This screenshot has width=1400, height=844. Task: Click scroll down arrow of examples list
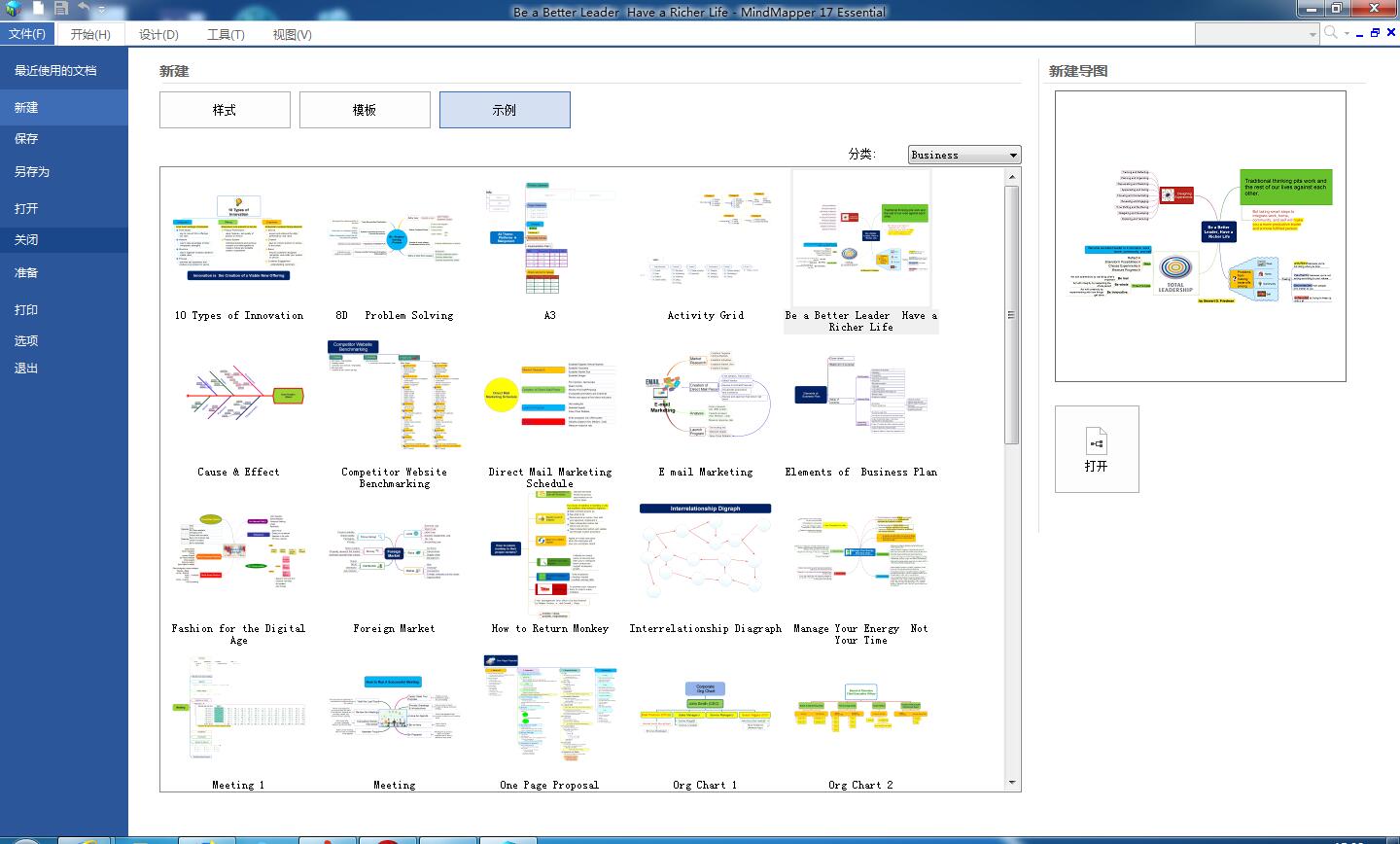tap(1012, 782)
